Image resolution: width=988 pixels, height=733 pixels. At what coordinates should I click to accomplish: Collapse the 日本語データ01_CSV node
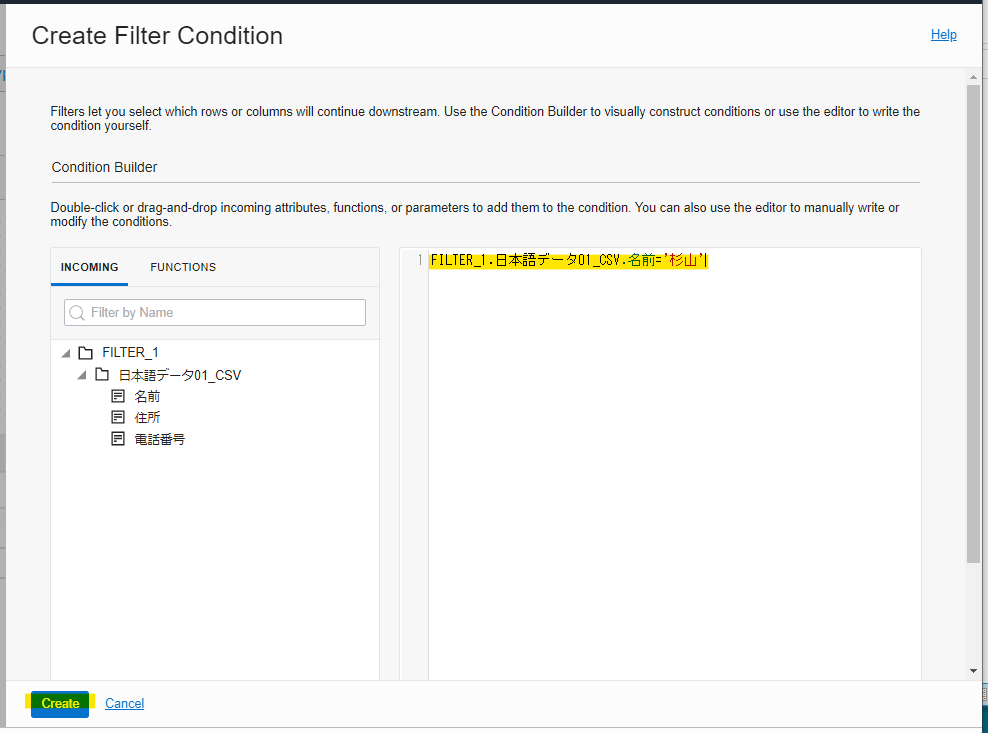point(82,375)
